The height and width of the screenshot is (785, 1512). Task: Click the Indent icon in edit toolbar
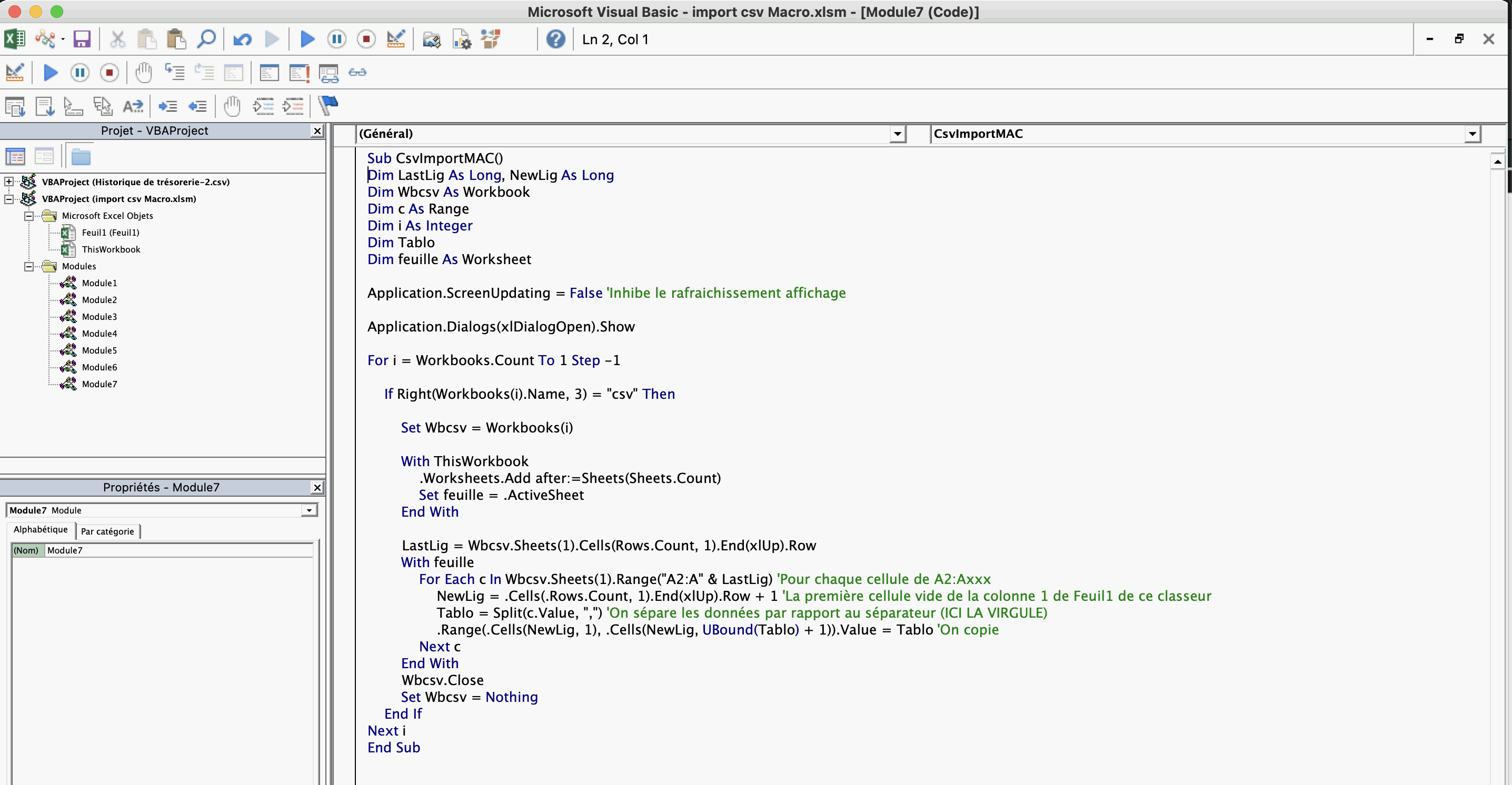167,106
